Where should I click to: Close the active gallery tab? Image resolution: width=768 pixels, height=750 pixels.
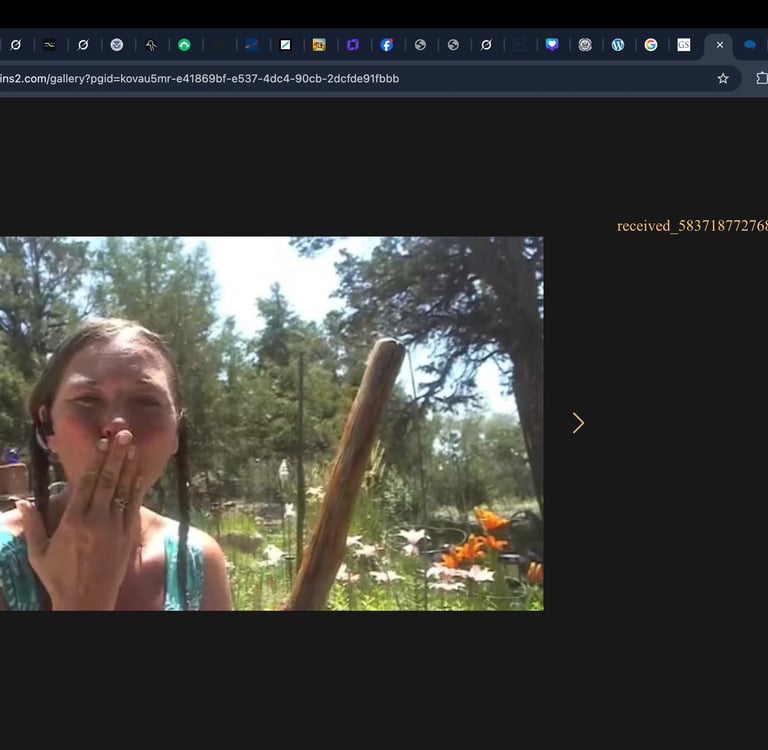tap(720, 45)
